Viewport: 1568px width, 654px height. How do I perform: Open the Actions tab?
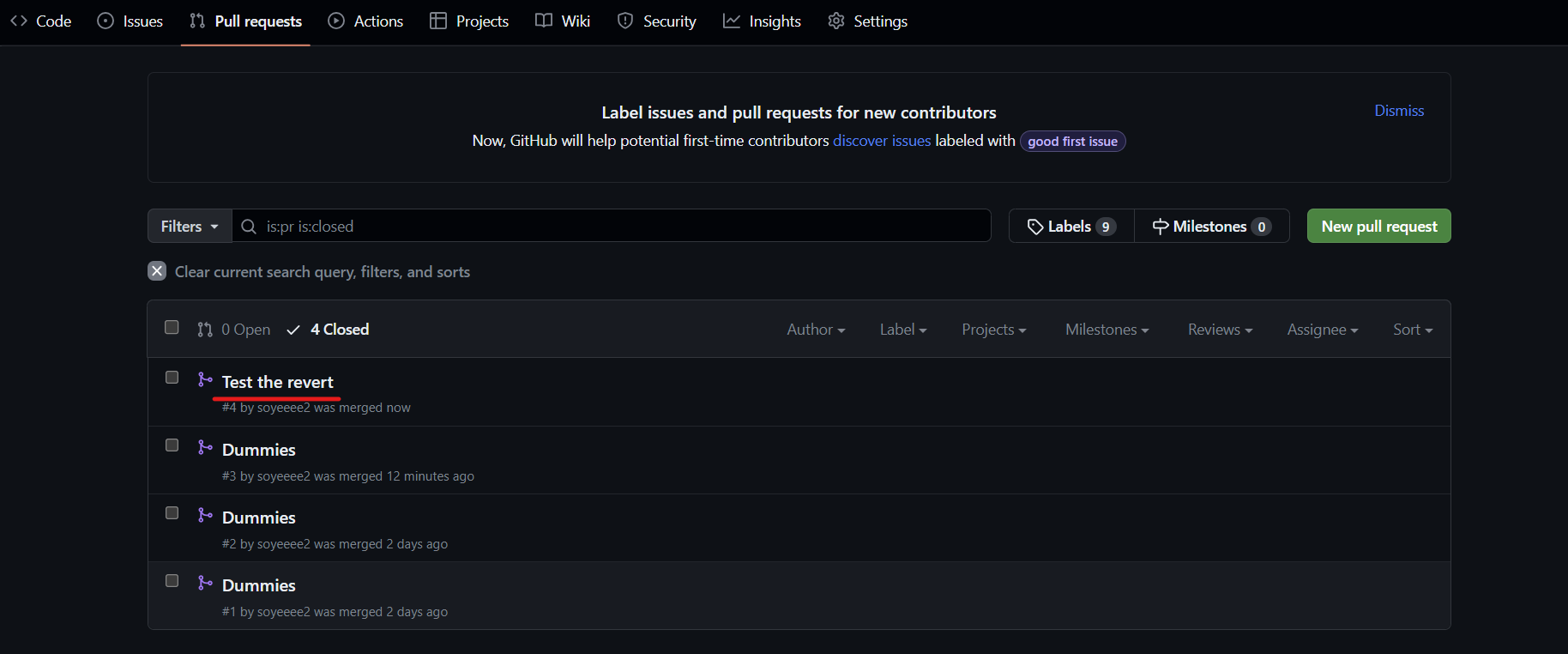pyautogui.click(x=366, y=21)
